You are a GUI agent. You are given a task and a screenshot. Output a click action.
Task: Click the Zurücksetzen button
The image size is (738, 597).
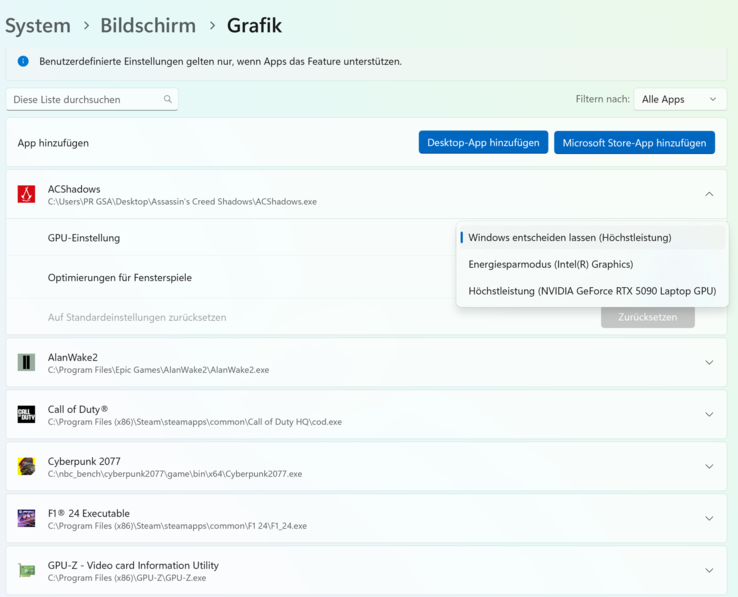(x=648, y=317)
